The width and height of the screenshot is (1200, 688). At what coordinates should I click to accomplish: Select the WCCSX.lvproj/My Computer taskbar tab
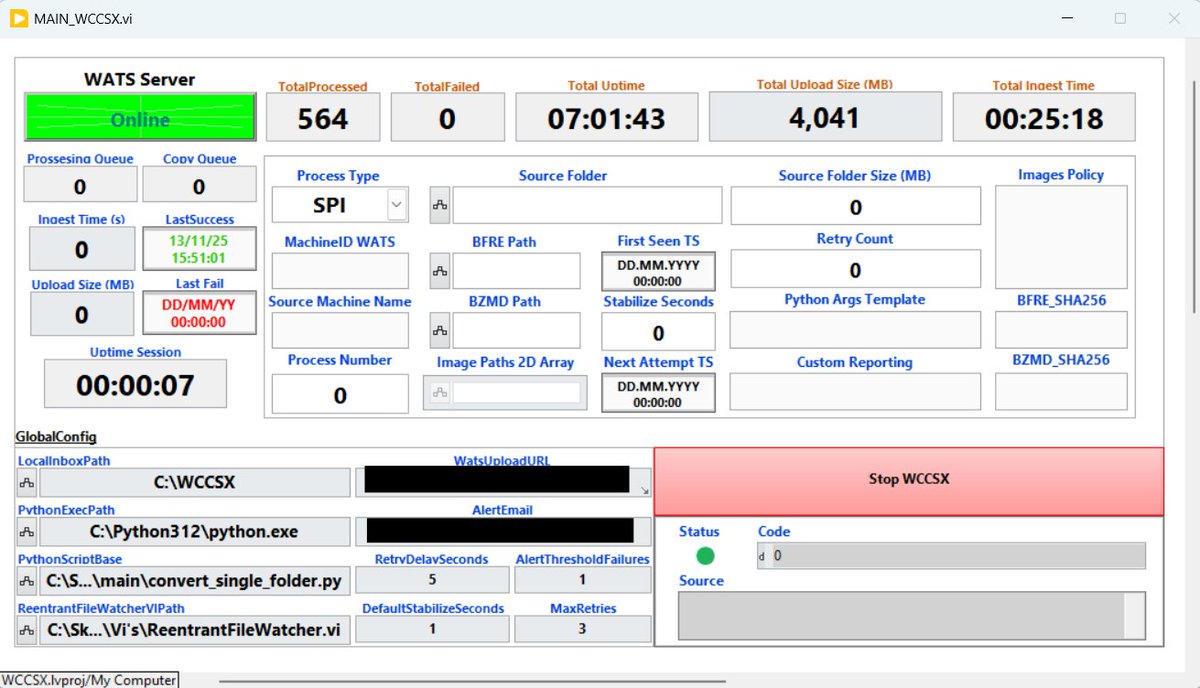click(90, 679)
